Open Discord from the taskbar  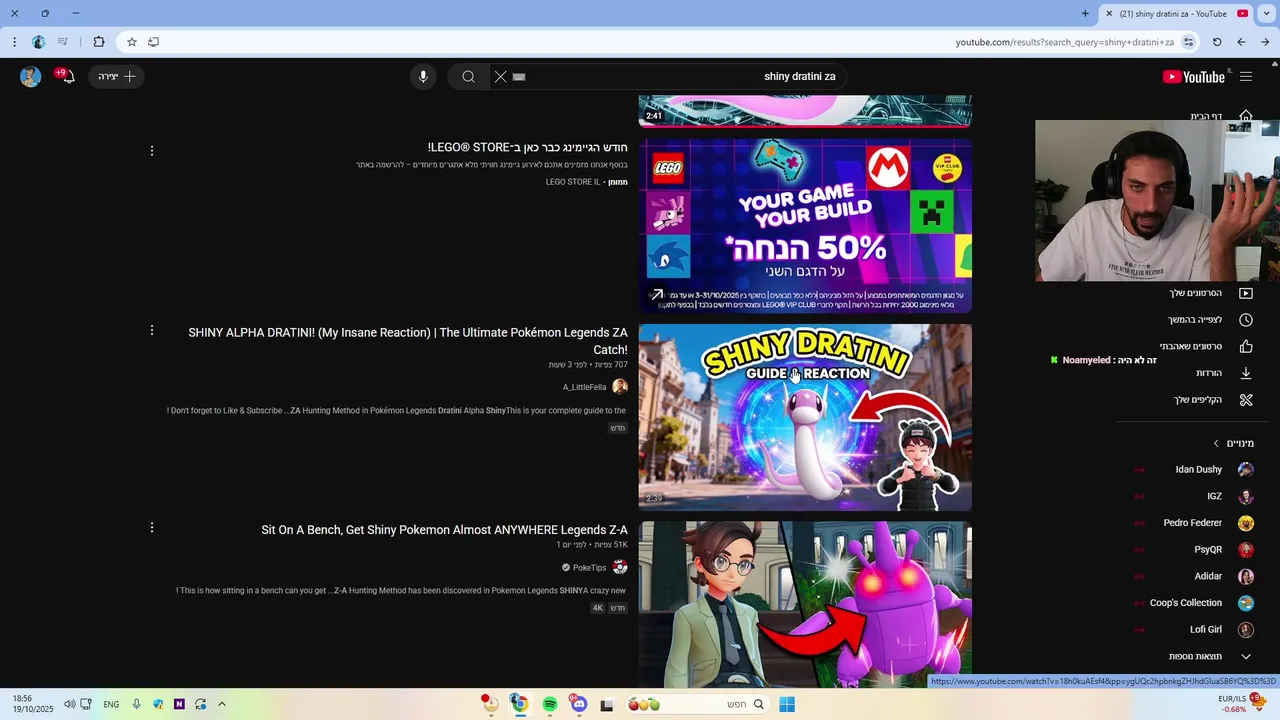point(579,704)
